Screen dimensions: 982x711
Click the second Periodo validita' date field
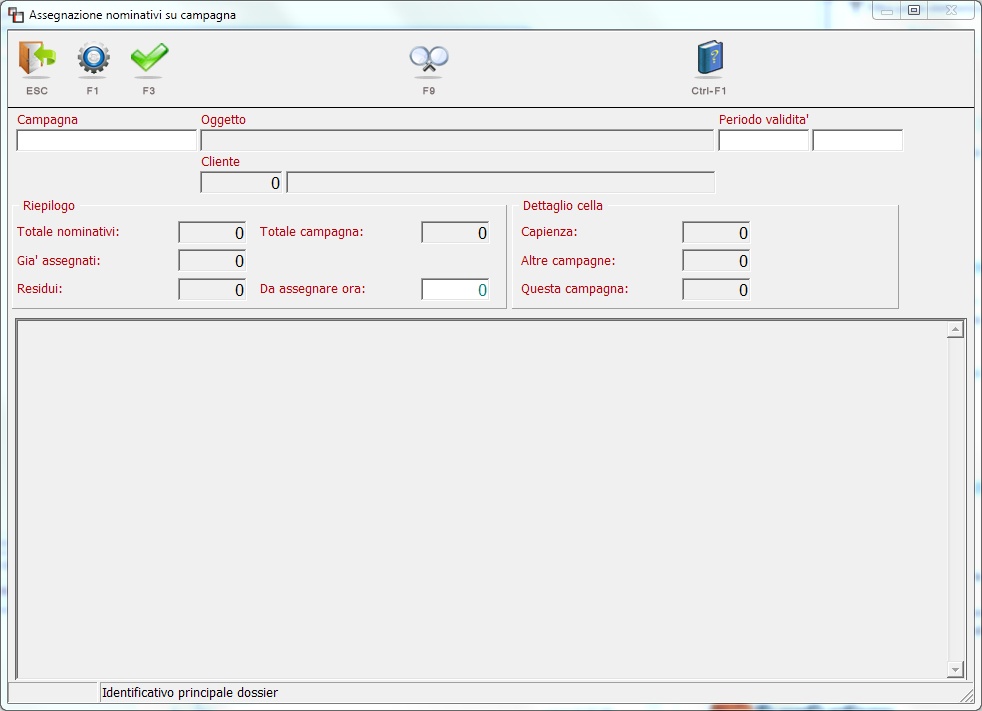click(x=857, y=140)
